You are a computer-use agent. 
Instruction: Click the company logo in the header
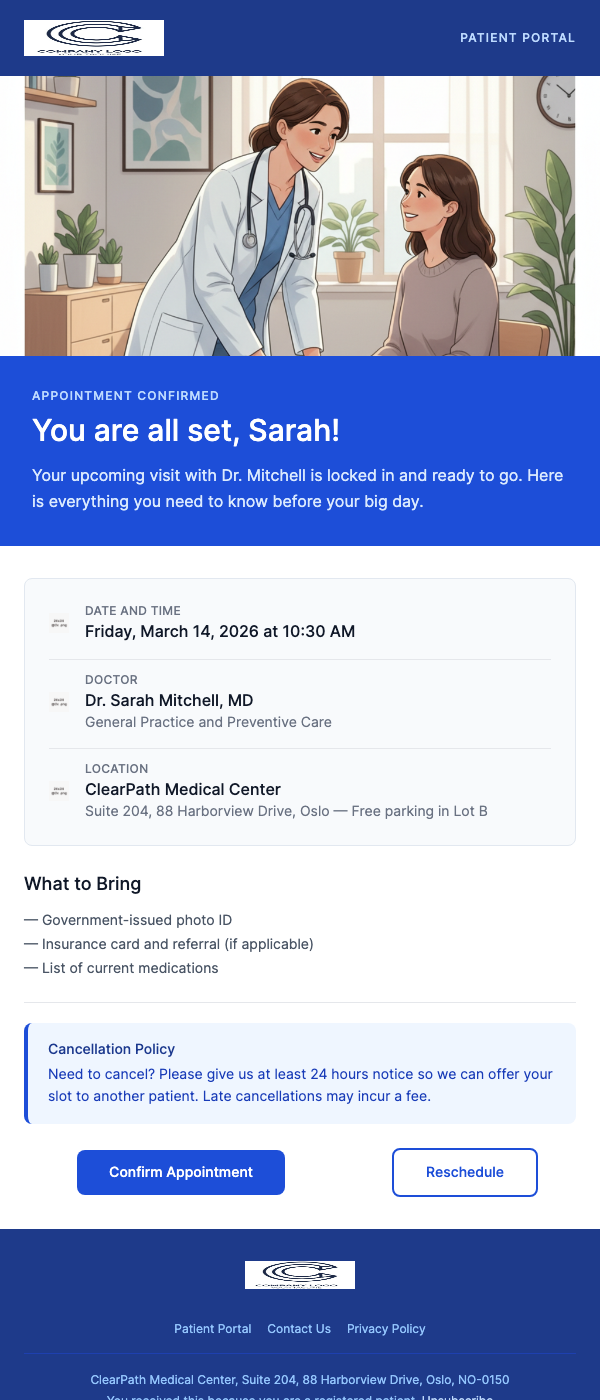pos(93,37)
